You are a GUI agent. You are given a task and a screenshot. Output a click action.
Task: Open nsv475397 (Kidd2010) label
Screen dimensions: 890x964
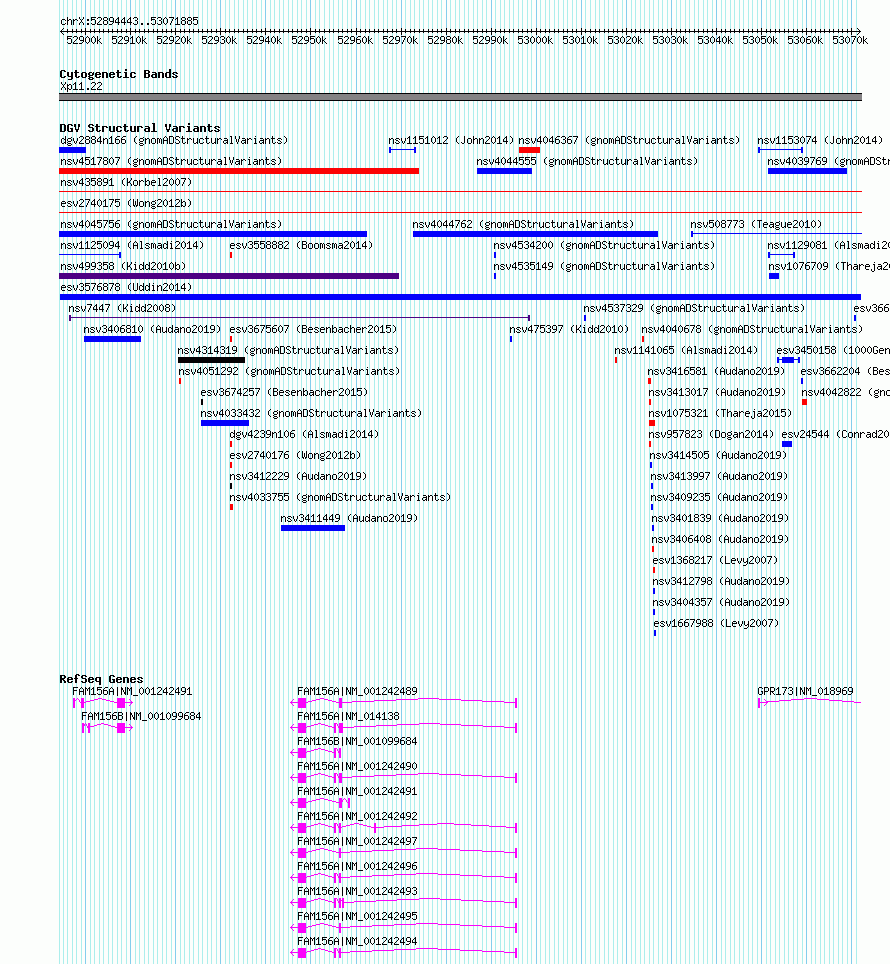click(569, 330)
